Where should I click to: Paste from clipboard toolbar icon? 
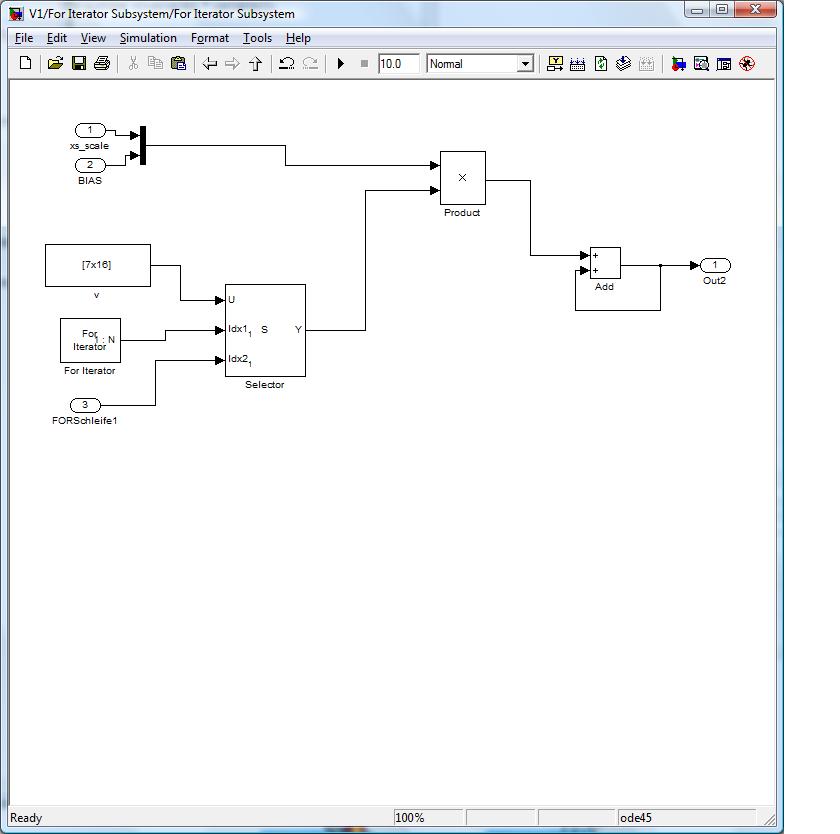pyautogui.click(x=178, y=63)
